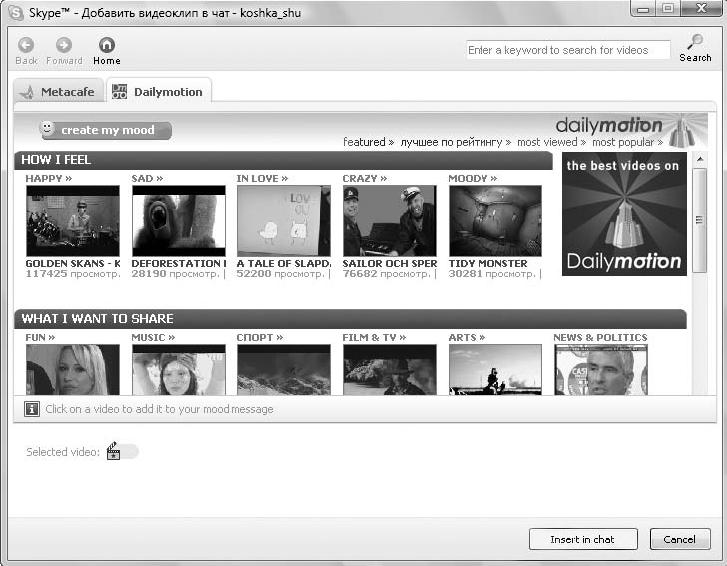Click the Back navigation arrow icon
The width and height of the screenshot is (727, 566).
point(26,45)
